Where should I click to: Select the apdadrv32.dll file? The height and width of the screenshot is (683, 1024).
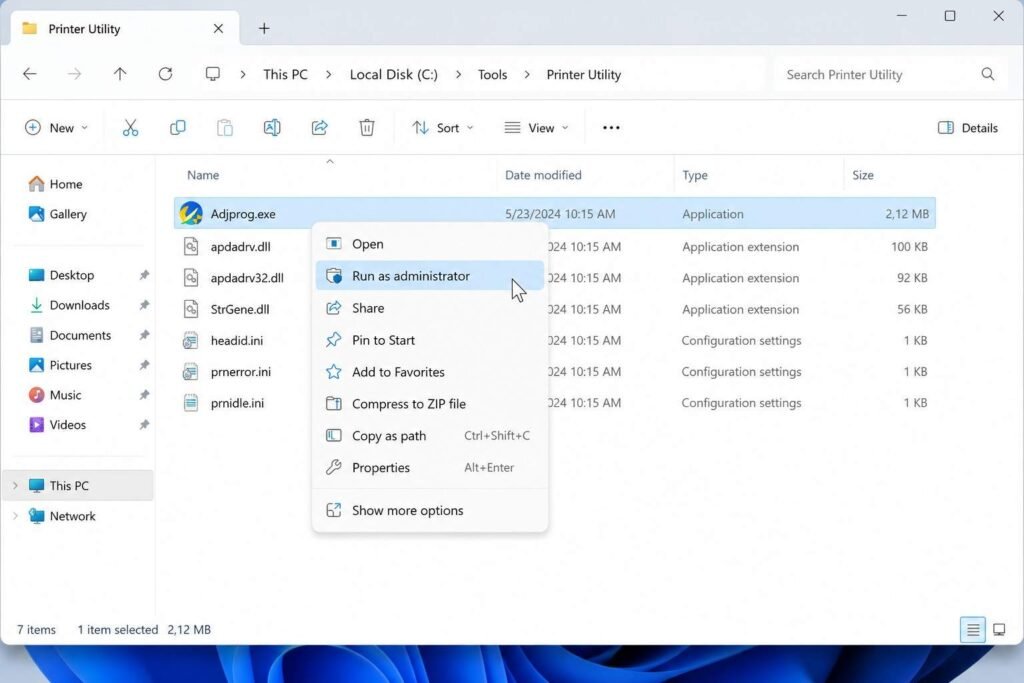tap(555, 278)
